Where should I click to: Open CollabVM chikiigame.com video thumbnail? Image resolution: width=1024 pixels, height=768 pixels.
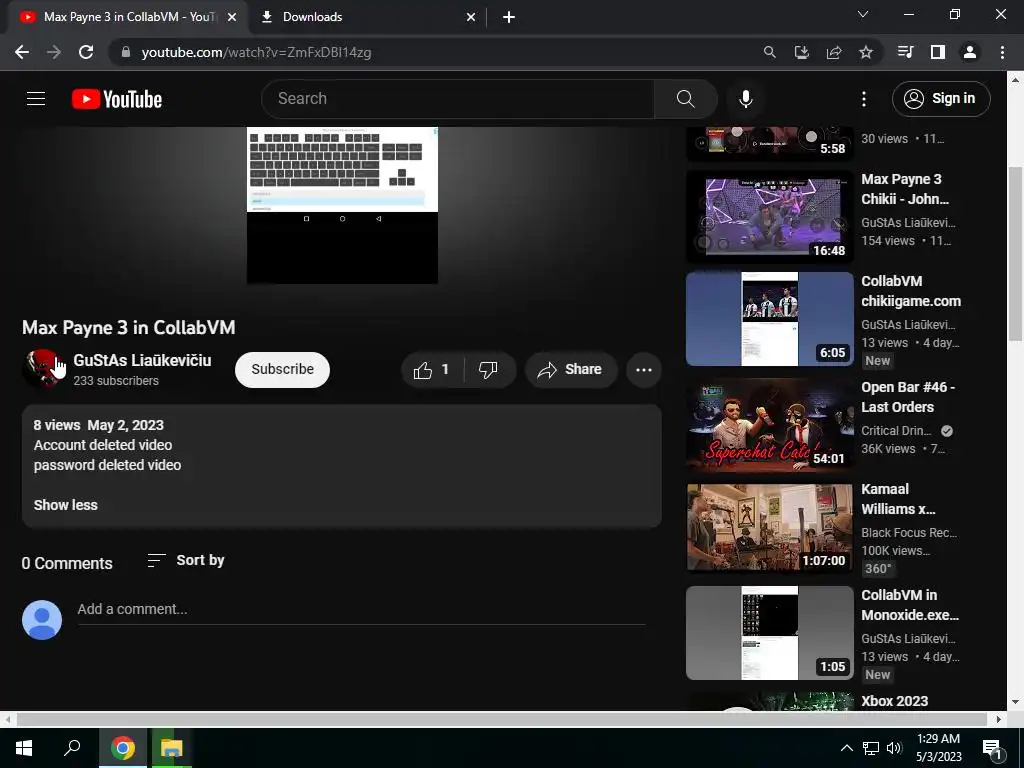(x=769, y=319)
